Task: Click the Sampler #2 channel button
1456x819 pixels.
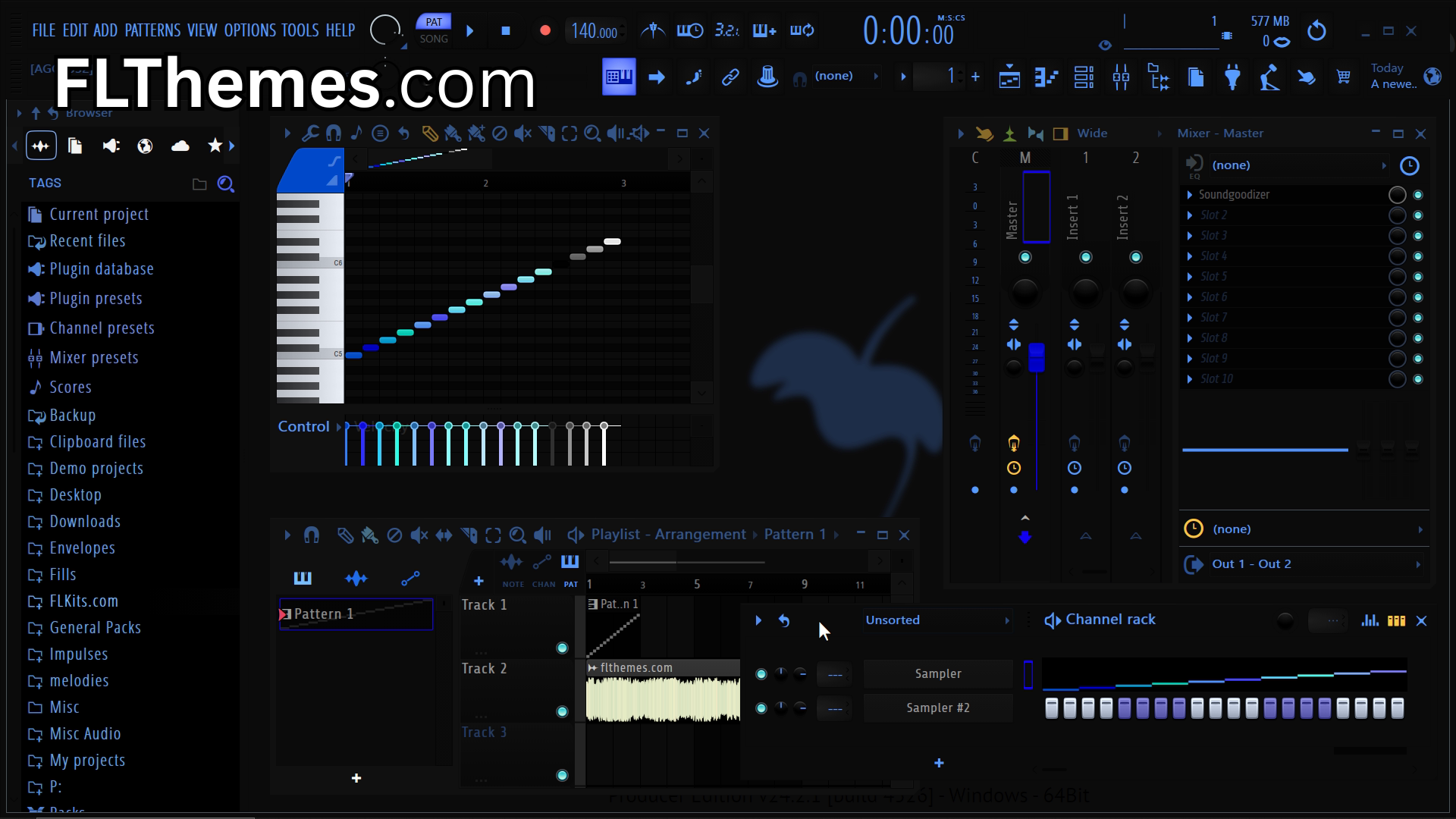Action: [938, 708]
